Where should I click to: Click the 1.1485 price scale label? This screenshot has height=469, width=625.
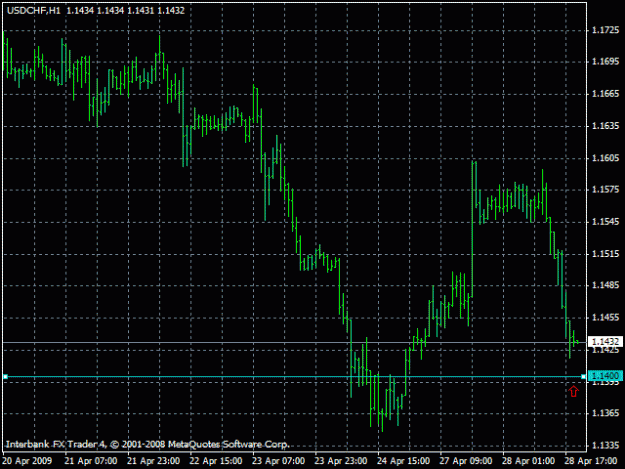pyautogui.click(x=606, y=285)
